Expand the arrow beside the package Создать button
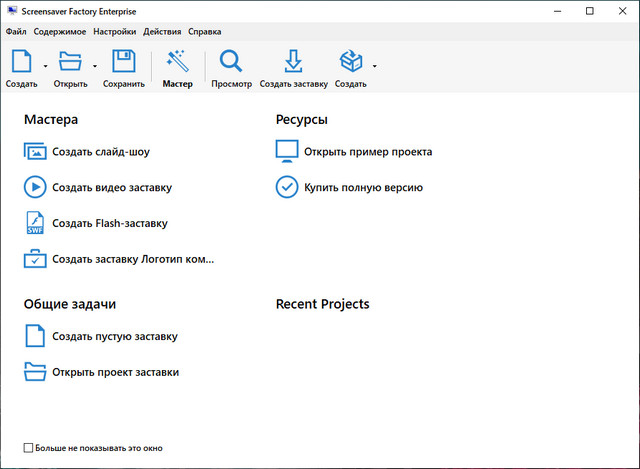The height and width of the screenshot is (469, 640). pyautogui.click(x=375, y=66)
